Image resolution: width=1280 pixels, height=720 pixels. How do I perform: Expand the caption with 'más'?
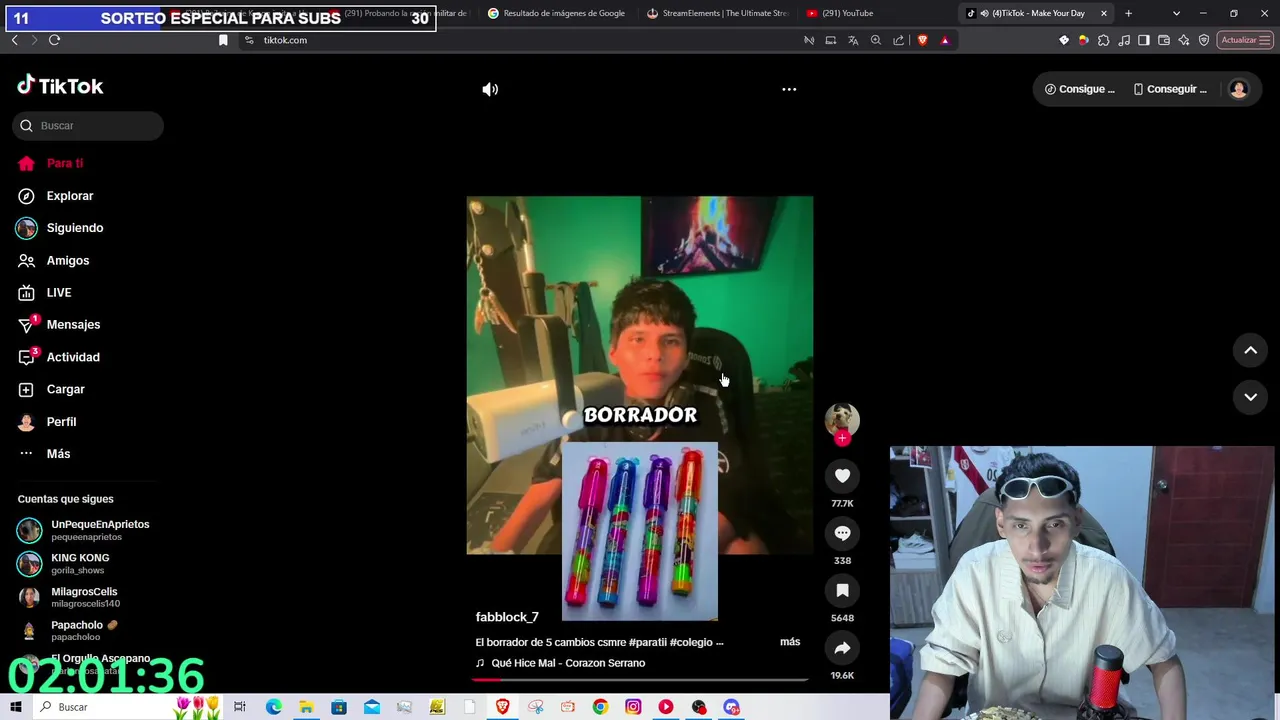click(x=790, y=642)
